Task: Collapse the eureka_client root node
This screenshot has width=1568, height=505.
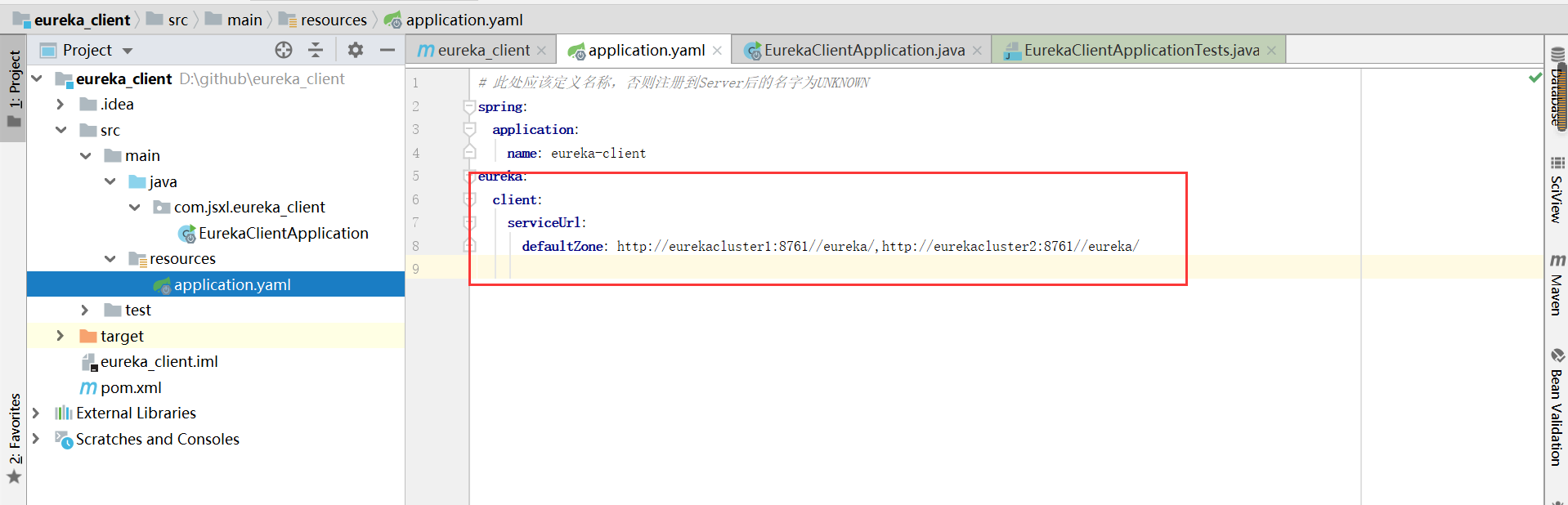Action: 37,78
